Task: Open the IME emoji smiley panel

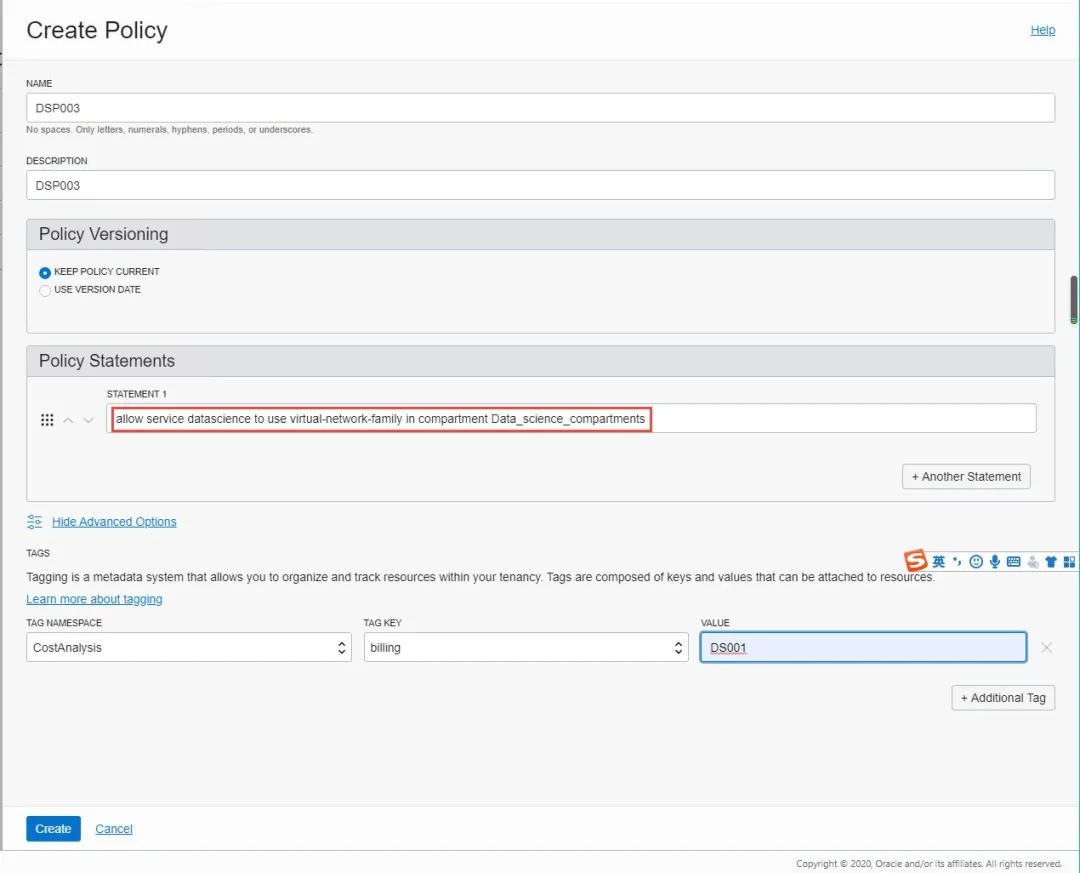Action: point(976,562)
